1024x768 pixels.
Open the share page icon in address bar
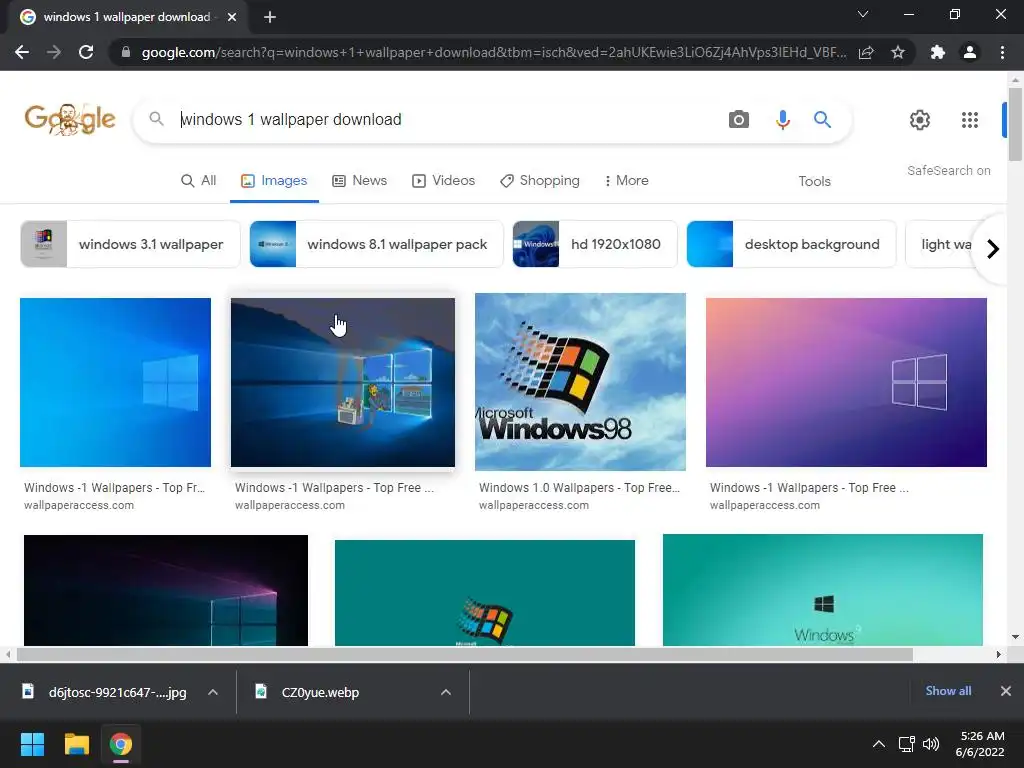click(x=866, y=52)
